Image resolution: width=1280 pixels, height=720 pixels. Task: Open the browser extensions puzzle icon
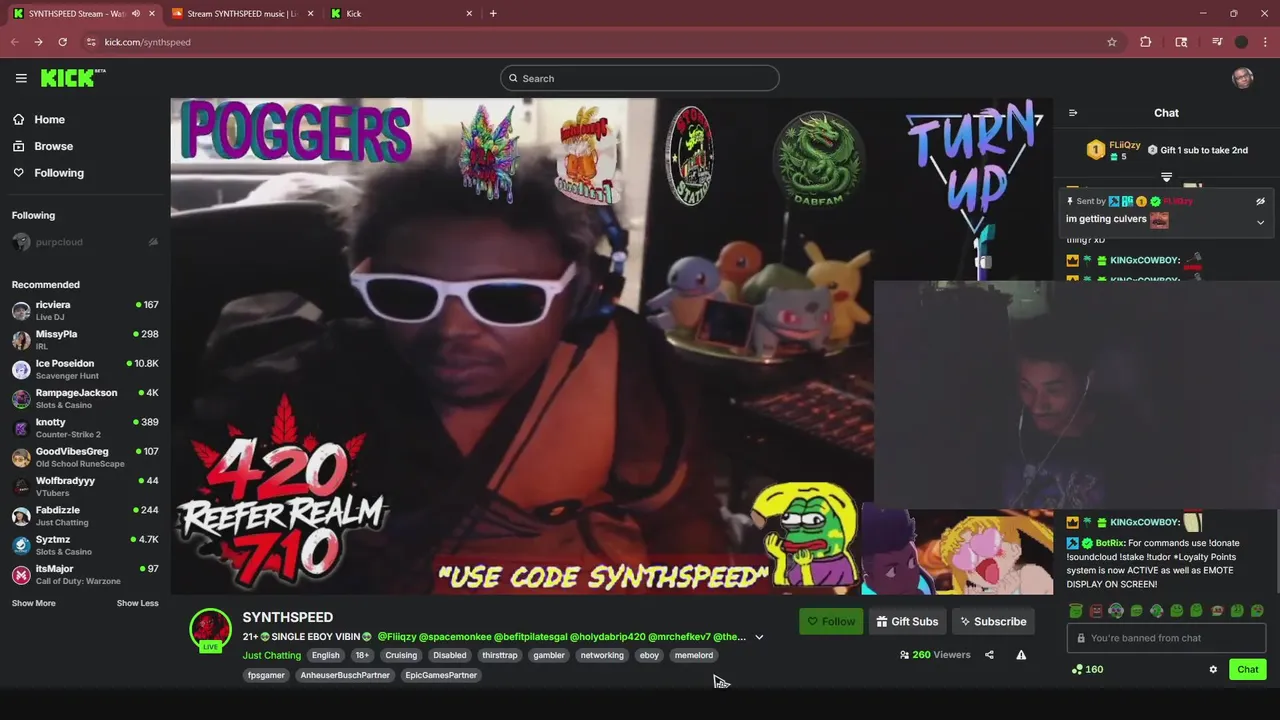[1146, 42]
